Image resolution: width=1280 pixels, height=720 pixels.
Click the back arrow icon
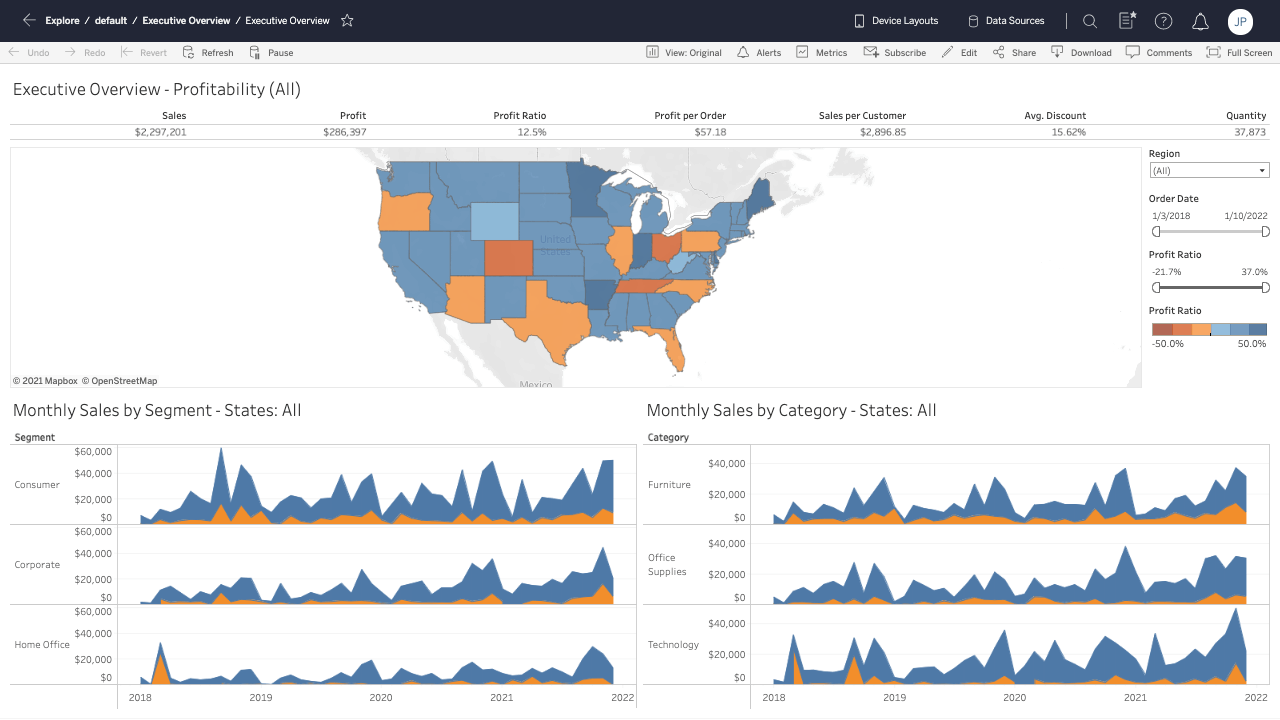tap(28, 20)
